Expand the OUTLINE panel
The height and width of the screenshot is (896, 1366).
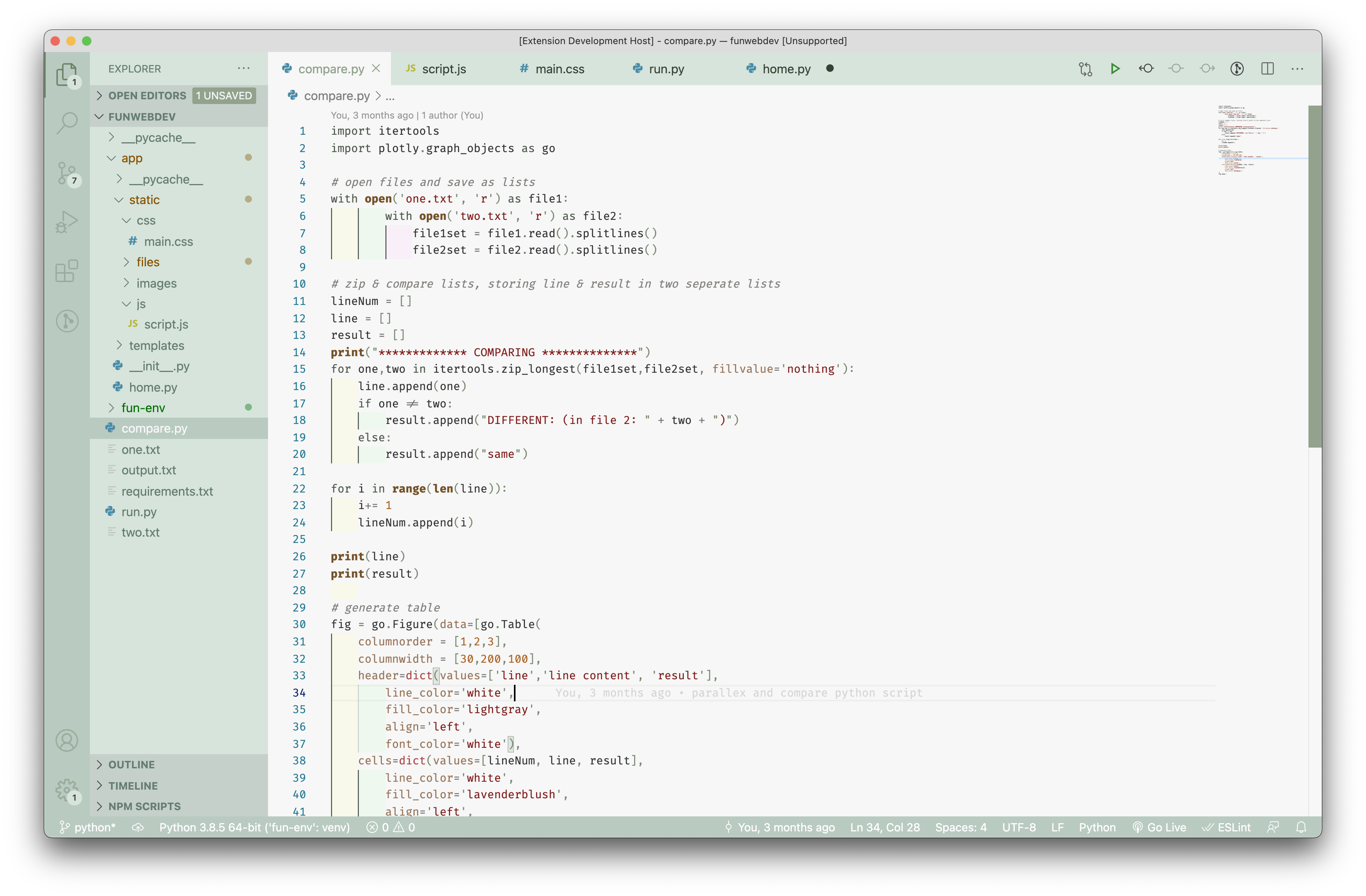(x=179, y=764)
